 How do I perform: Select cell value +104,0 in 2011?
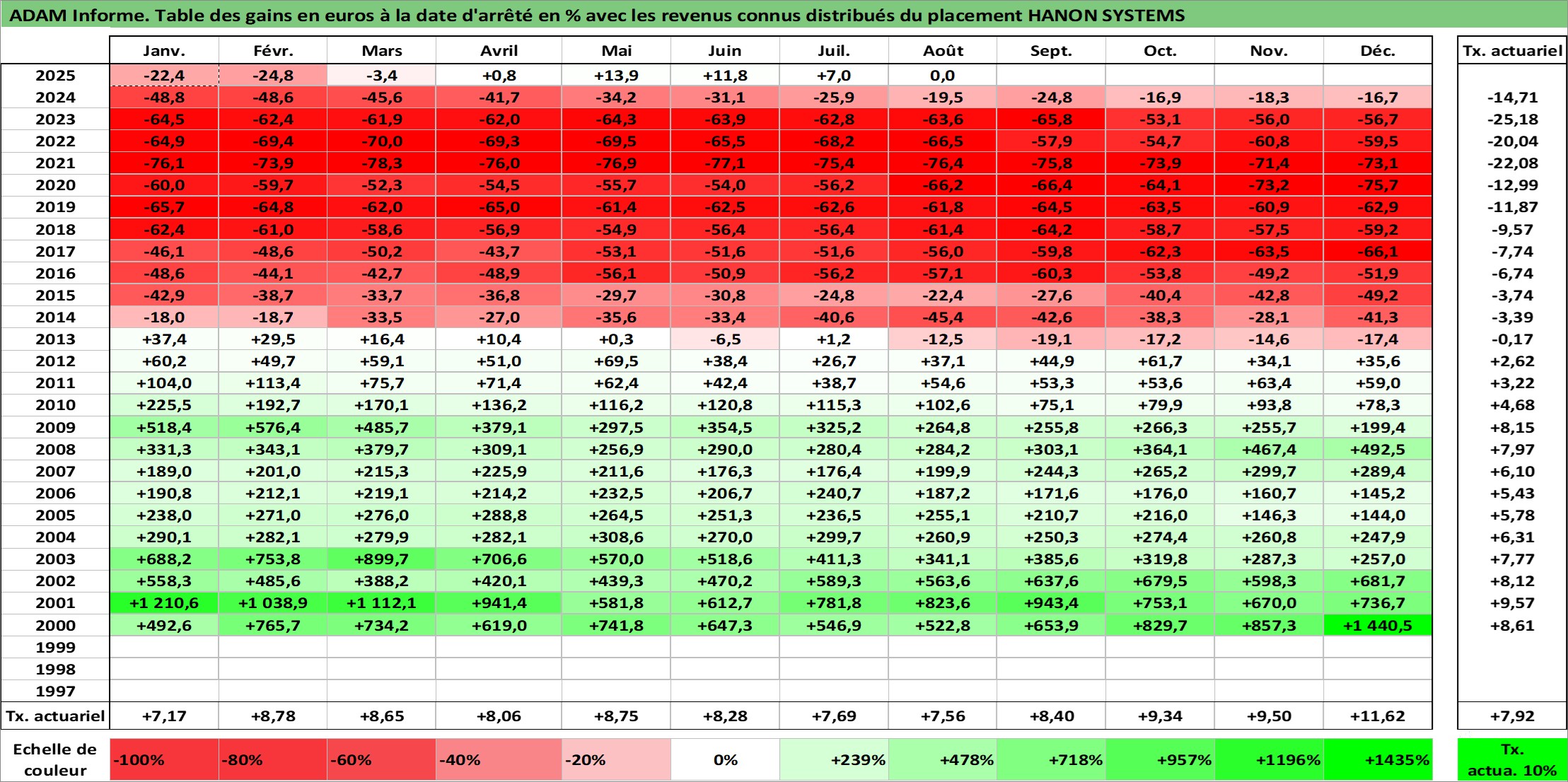(x=164, y=383)
